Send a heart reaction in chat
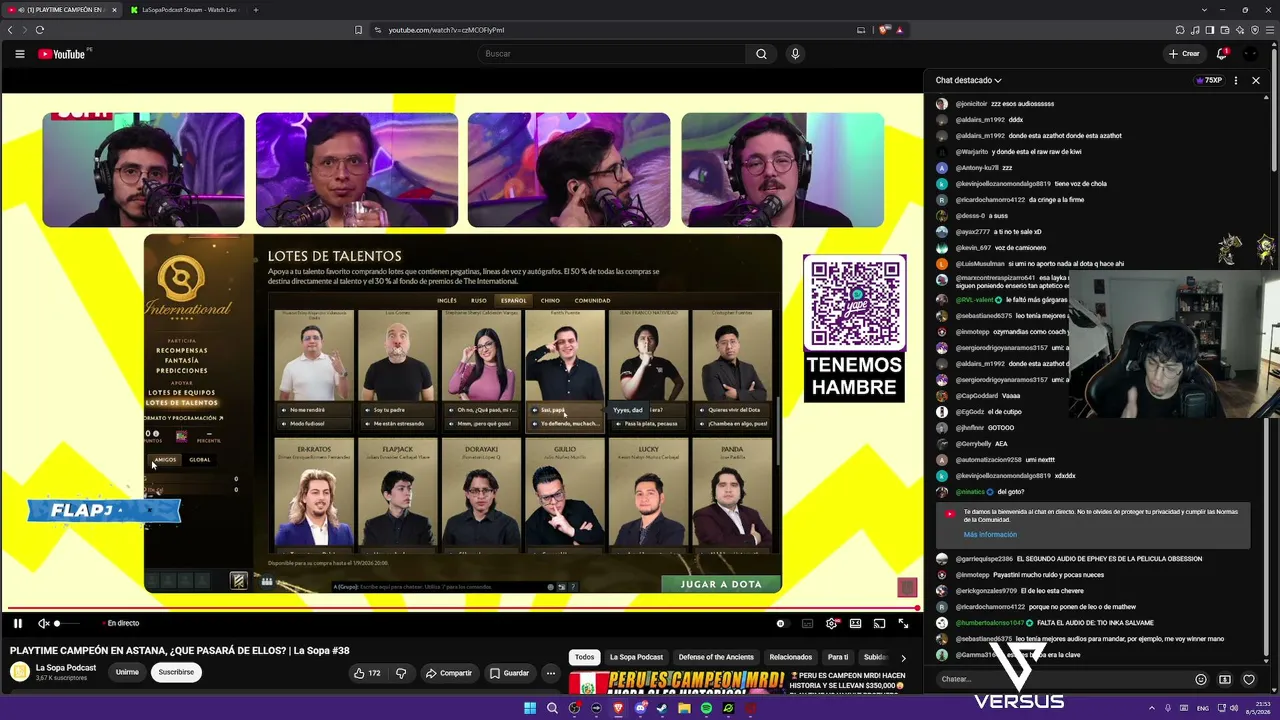Viewport: 1280px width, 720px height. coord(1249,680)
